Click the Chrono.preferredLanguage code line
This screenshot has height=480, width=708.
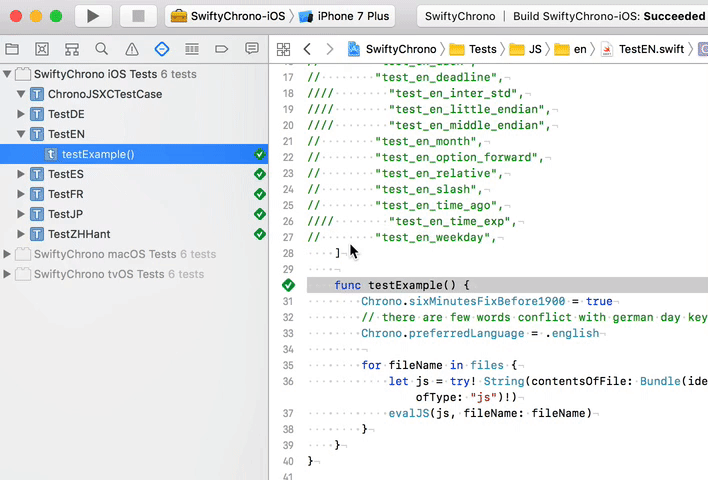pyautogui.click(x=480, y=333)
